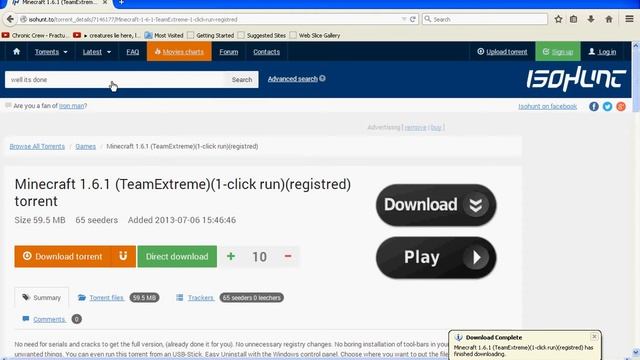Follow the iron man link
640x360 pixels.
coord(71,106)
